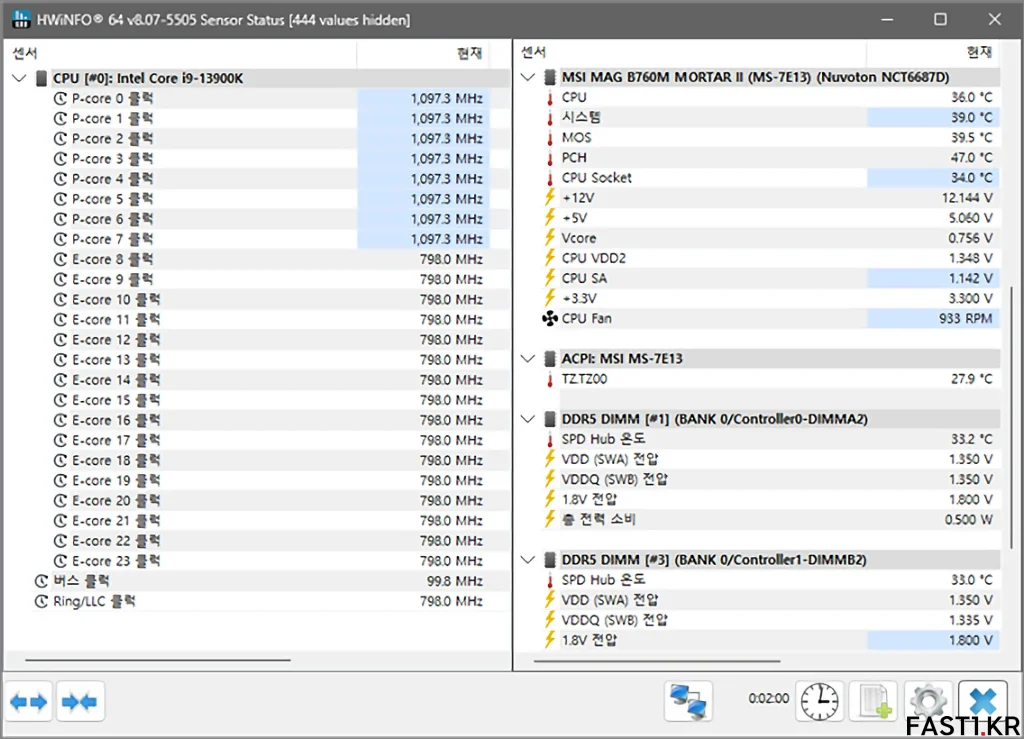Collapse the ACPI: MSI MS-7E13 group

coord(528,358)
